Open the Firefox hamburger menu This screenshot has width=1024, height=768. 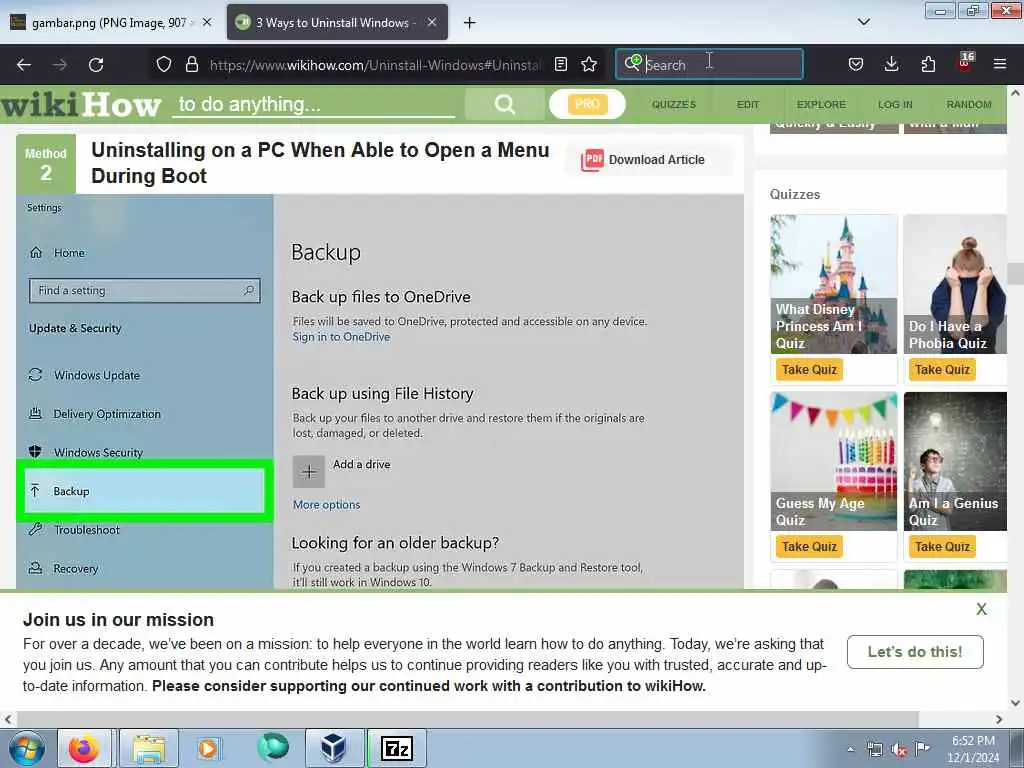point(1000,64)
